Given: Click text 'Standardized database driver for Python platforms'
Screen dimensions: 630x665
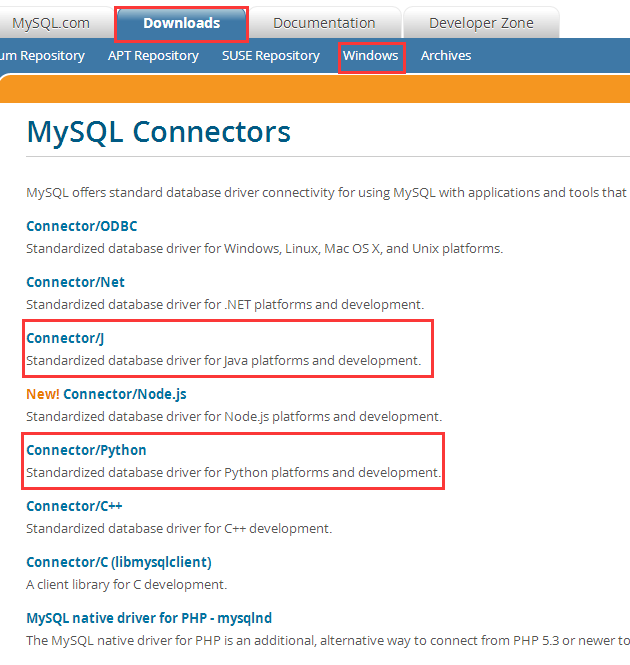Looking at the screenshot, I should (x=176, y=472).
